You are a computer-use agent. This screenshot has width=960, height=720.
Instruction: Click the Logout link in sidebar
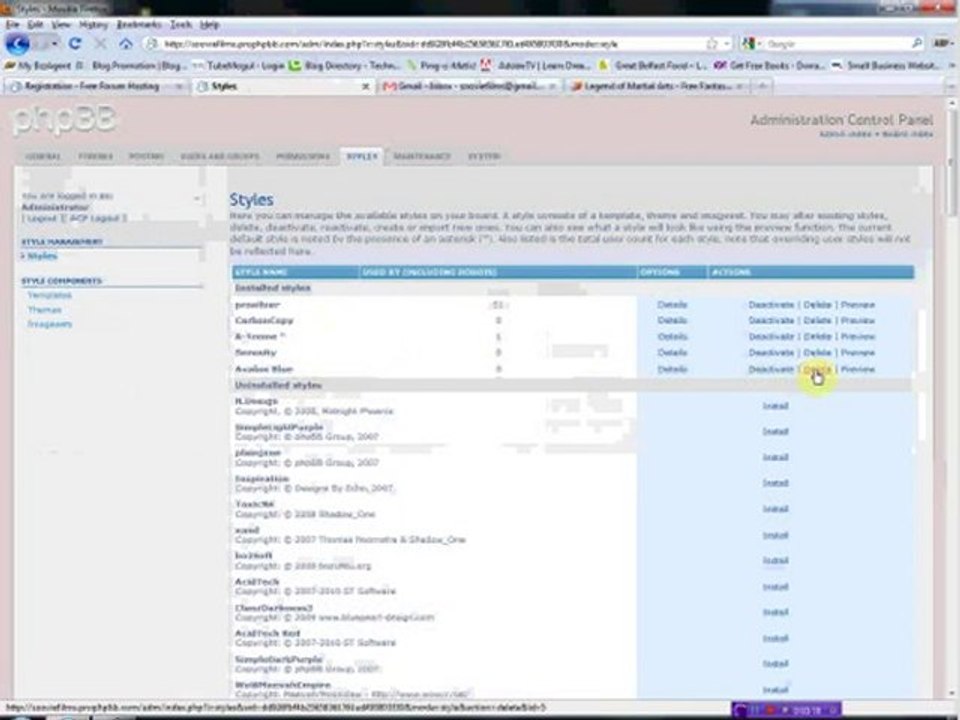tap(42, 218)
